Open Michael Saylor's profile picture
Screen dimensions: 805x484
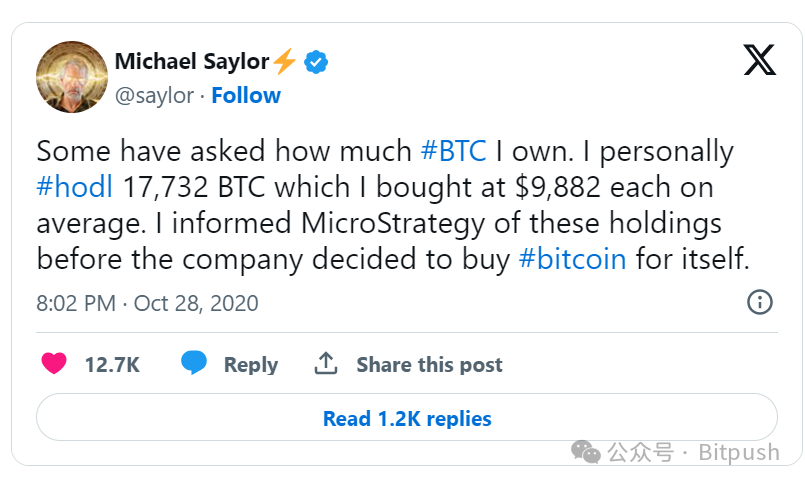(x=72, y=77)
